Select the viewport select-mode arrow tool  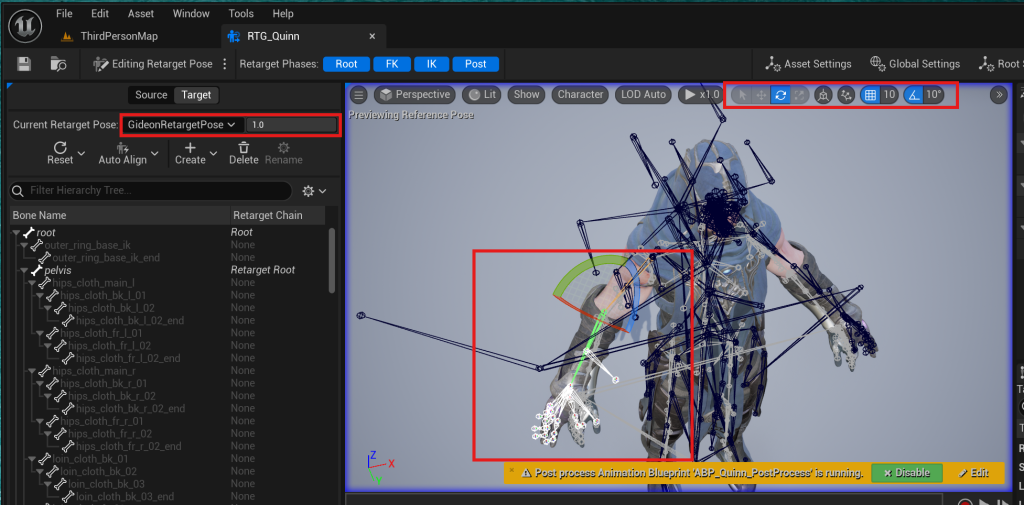[741, 95]
